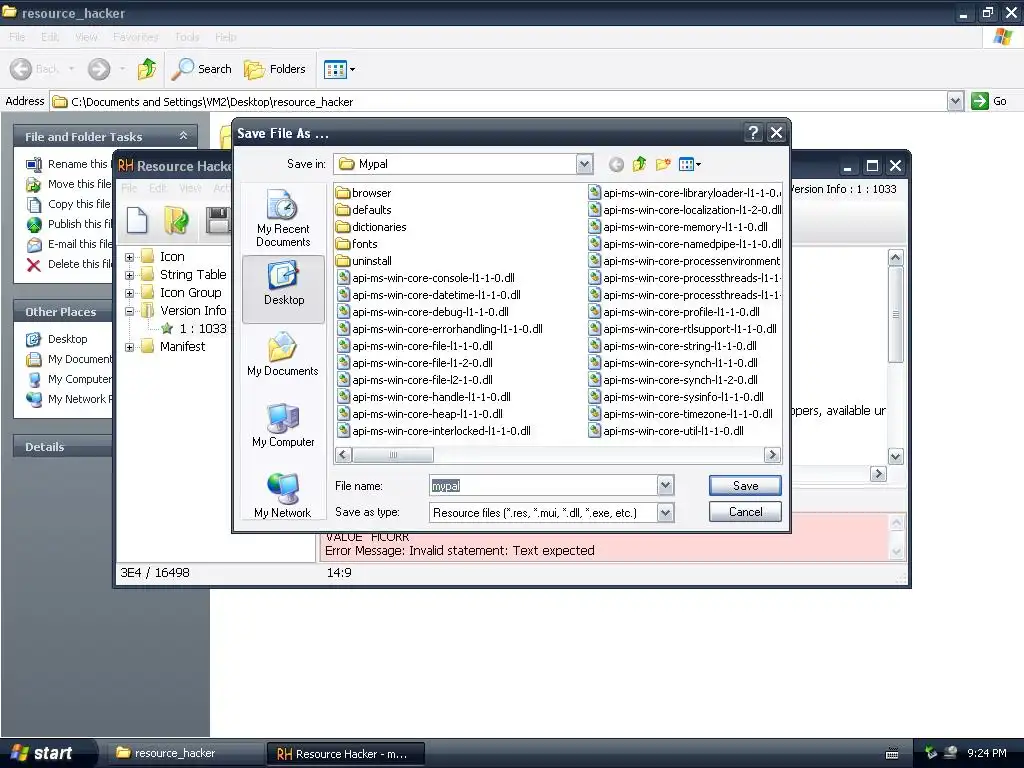The width and height of the screenshot is (1024, 768).
Task: Click Resource Hacker Open file toolbar icon
Action: 176,220
